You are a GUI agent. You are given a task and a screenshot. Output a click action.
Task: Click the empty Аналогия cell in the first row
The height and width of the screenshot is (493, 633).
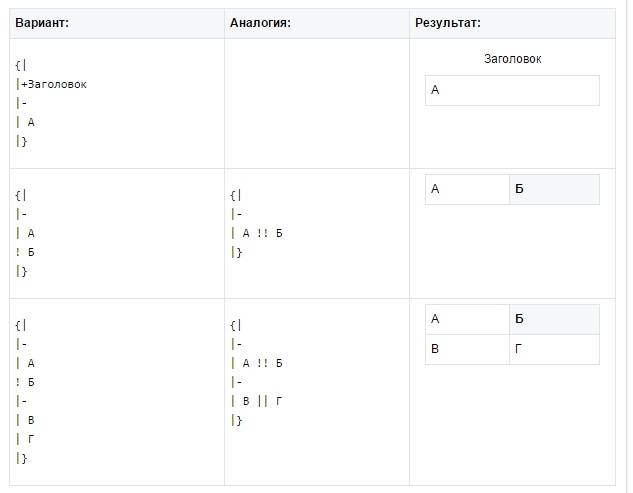[x=316, y=103]
